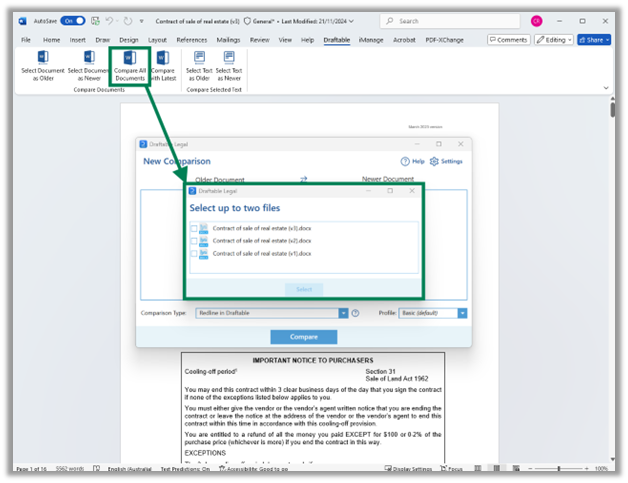Viewport: 628px width, 483px height.
Task: Open the Comparison Type dropdown
Action: pos(343,313)
